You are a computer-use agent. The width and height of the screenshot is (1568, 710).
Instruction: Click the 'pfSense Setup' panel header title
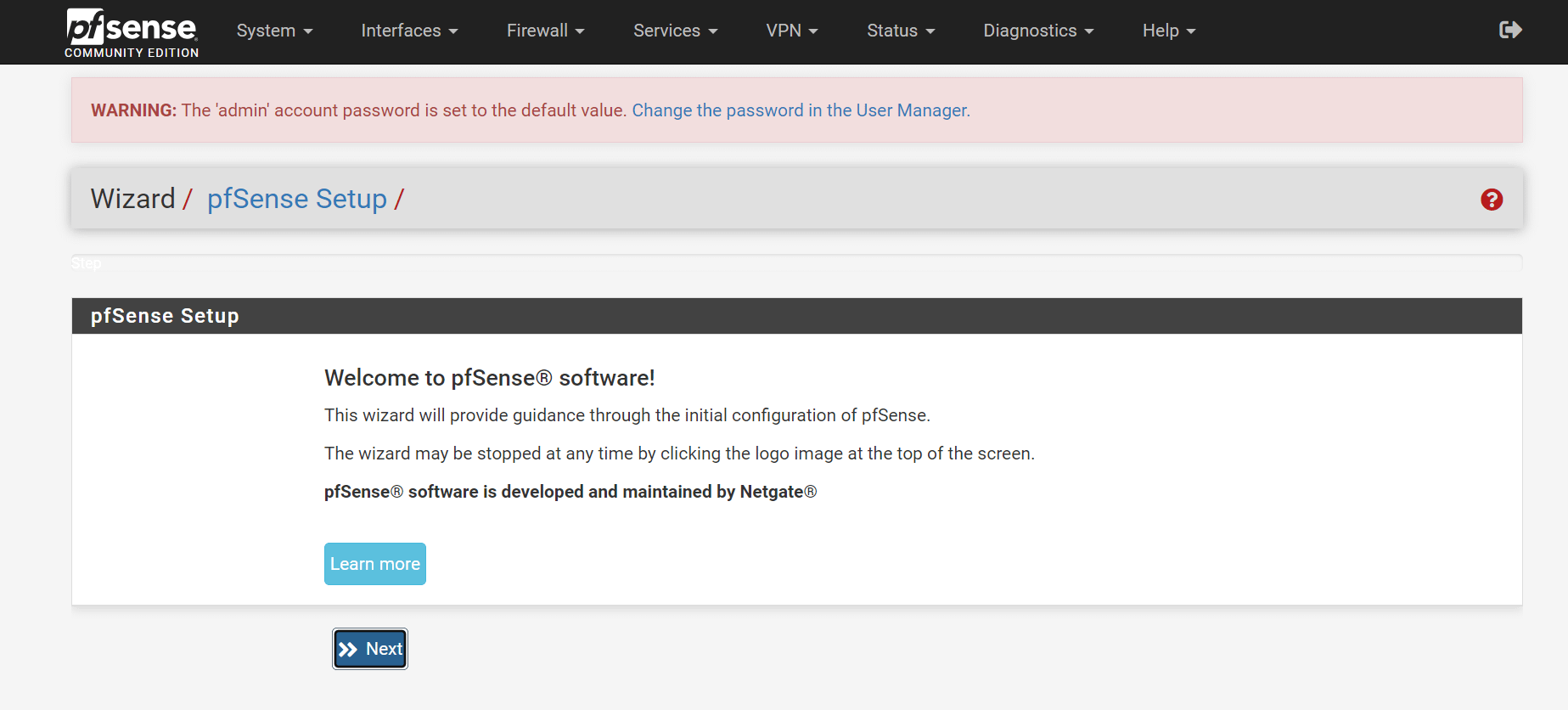(165, 316)
